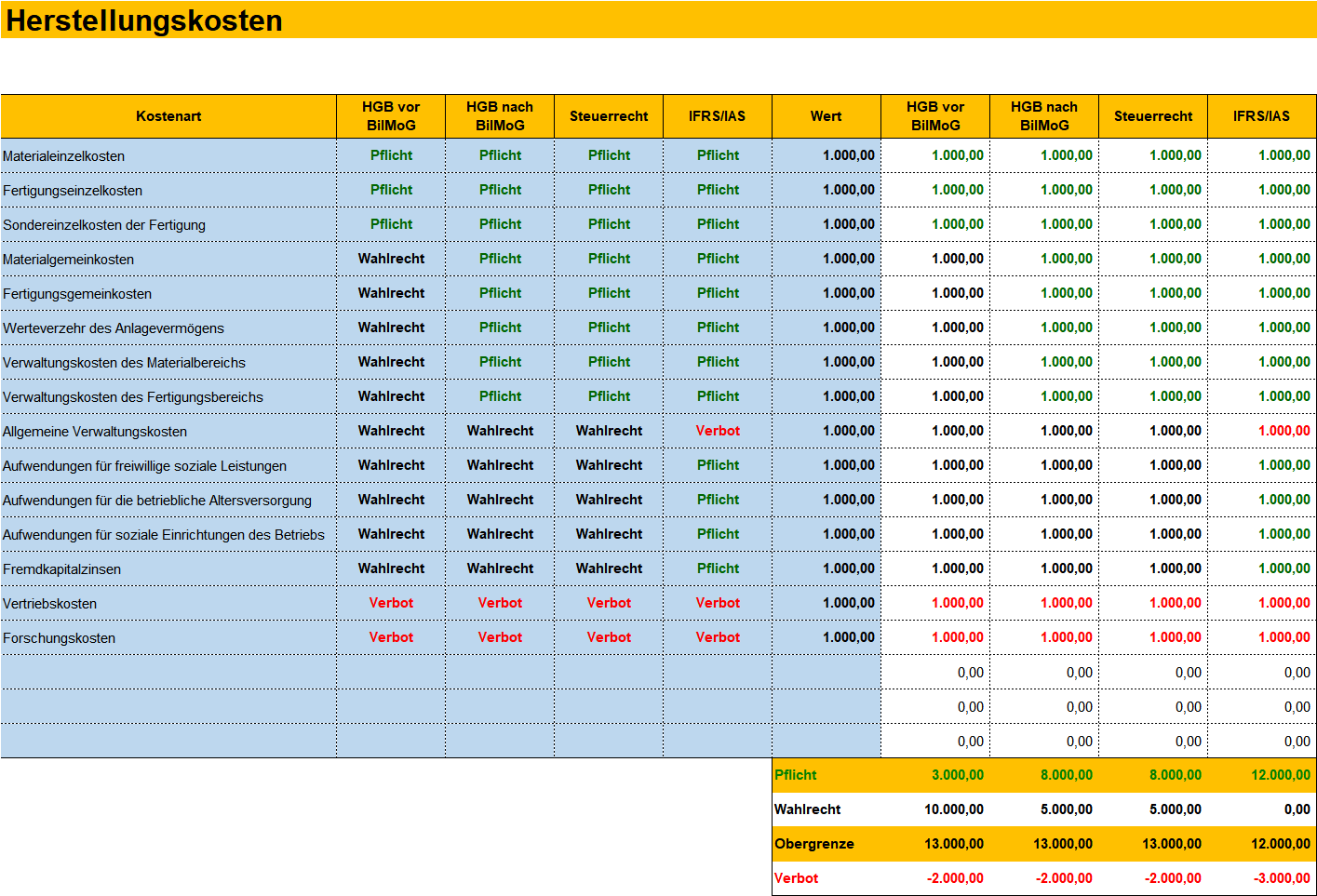This screenshot has width=1317, height=896.
Task: Click Wert cell in Materialeinzelkosten row
Action: pos(826,155)
